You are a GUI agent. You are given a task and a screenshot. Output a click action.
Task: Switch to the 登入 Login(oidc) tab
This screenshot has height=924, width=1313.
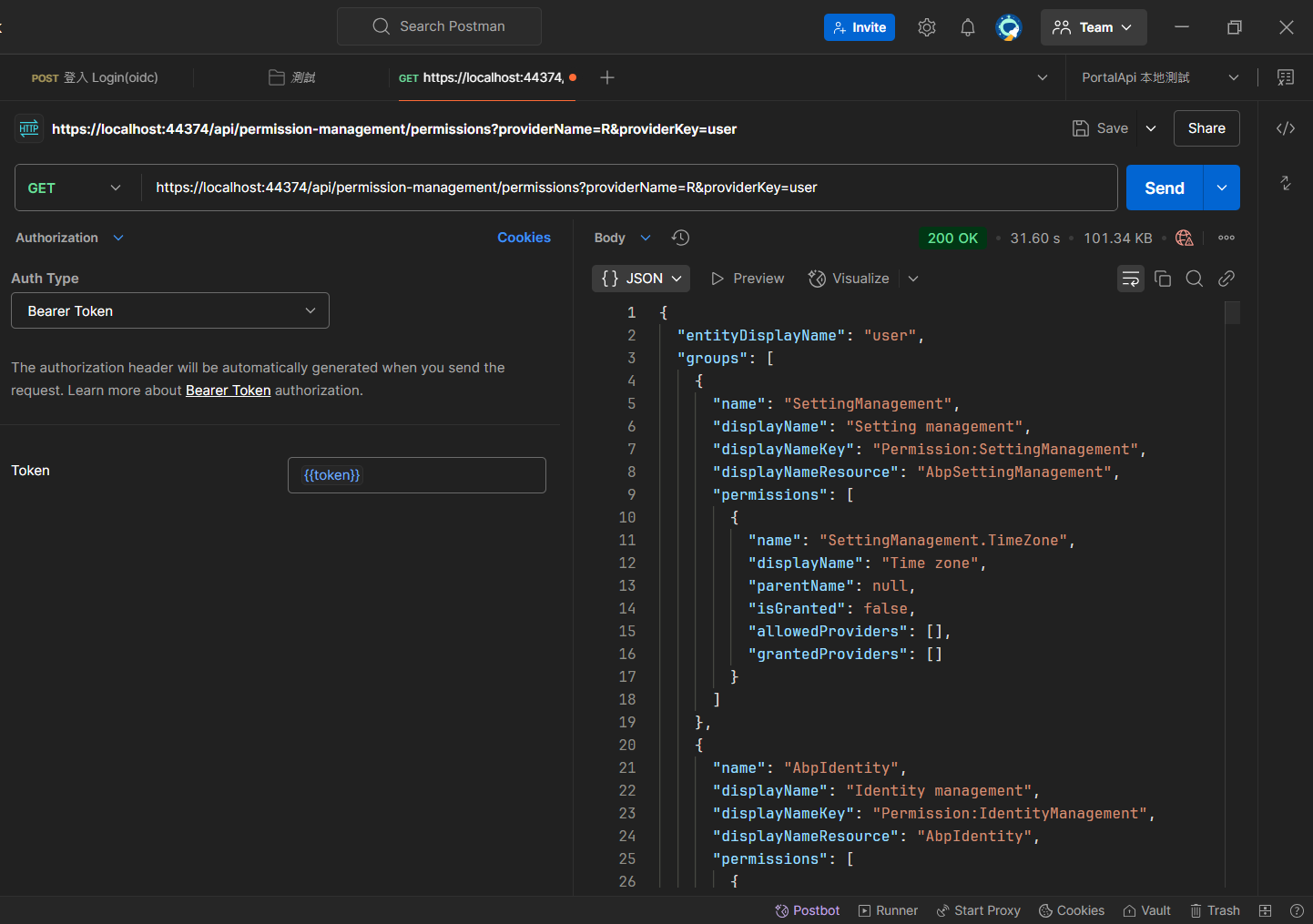(96, 77)
